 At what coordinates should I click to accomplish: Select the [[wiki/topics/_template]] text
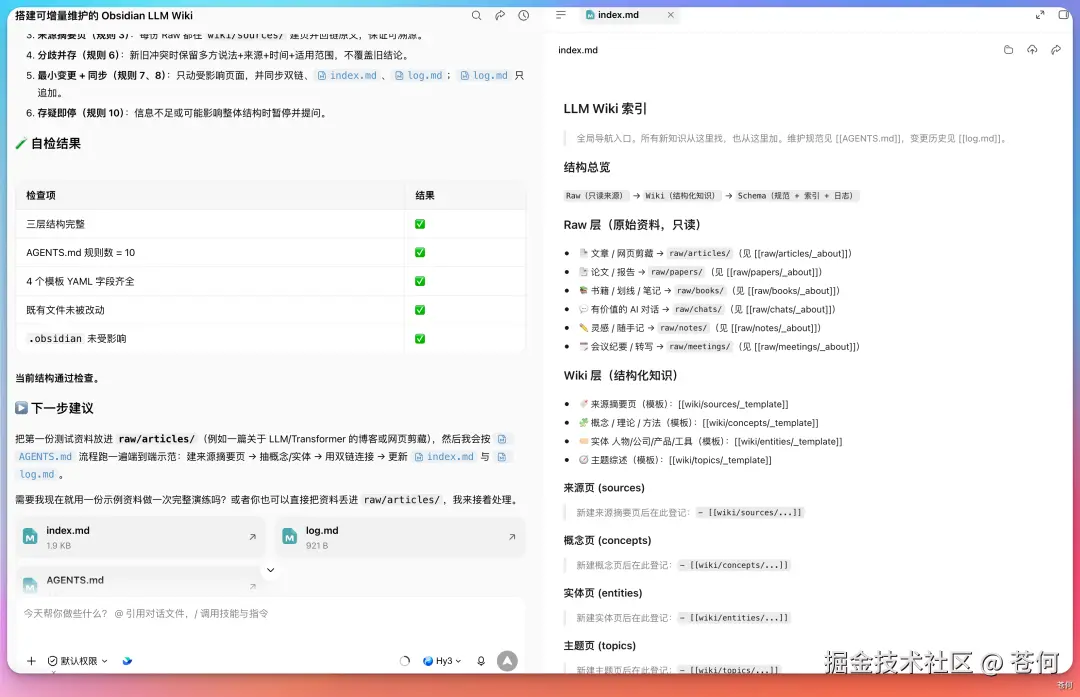(720, 460)
